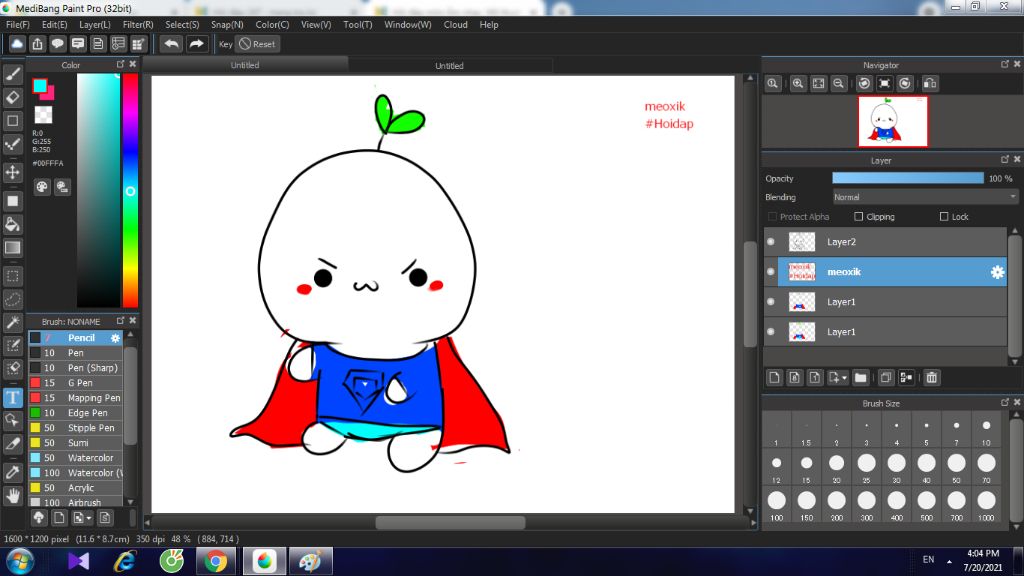Screen dimensions: 1024x576
Task: Hide the Layer2 layer
Action: pyautogui.click(x=771, y=242)
